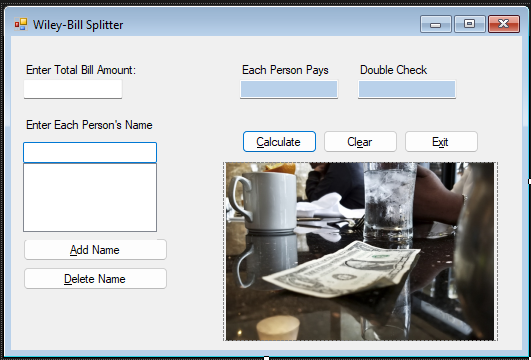Click the 'Double Check' label
This screenshot has height=360, width=531.
(x=393, y=70)
